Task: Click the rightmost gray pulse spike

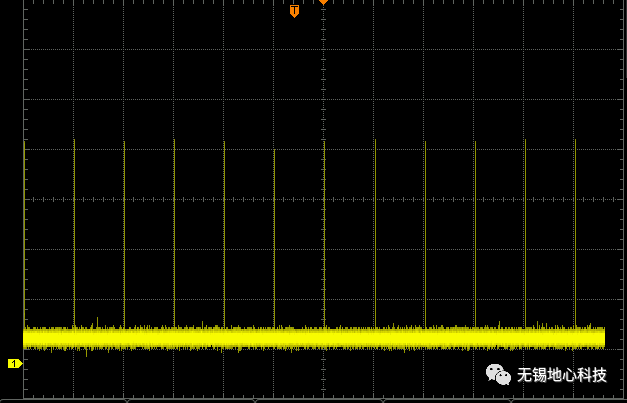Action: pos(575,230)
